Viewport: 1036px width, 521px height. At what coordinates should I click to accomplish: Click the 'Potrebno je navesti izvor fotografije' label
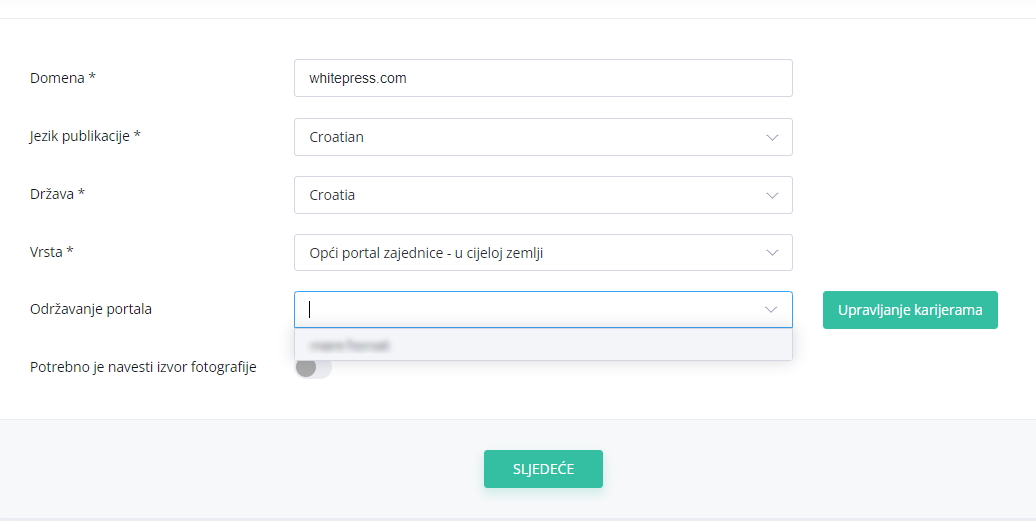(x=143, y=367)
